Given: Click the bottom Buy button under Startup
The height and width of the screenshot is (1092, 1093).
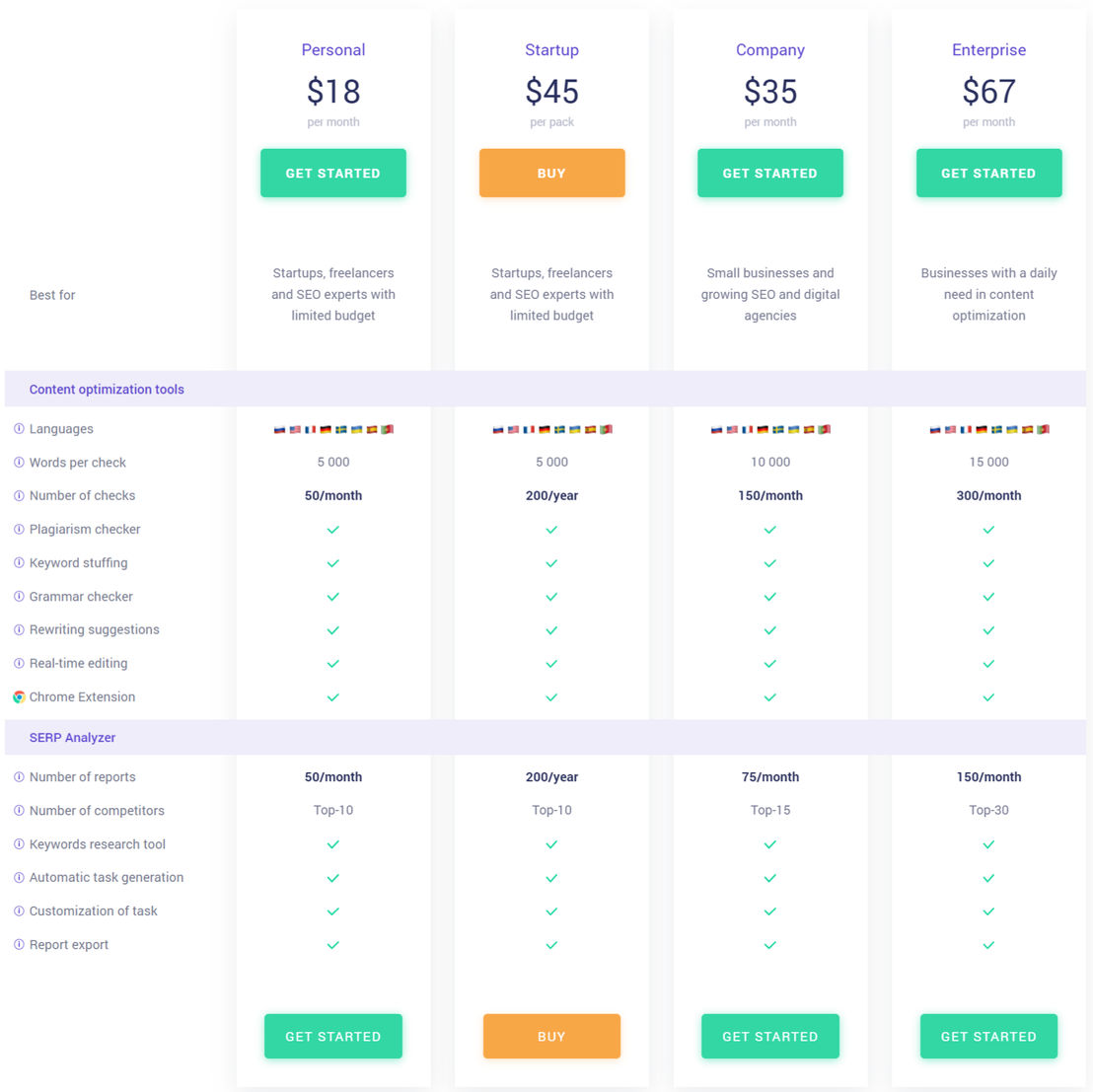Looking at the screenshot, I should click(x=551, y=1036).
